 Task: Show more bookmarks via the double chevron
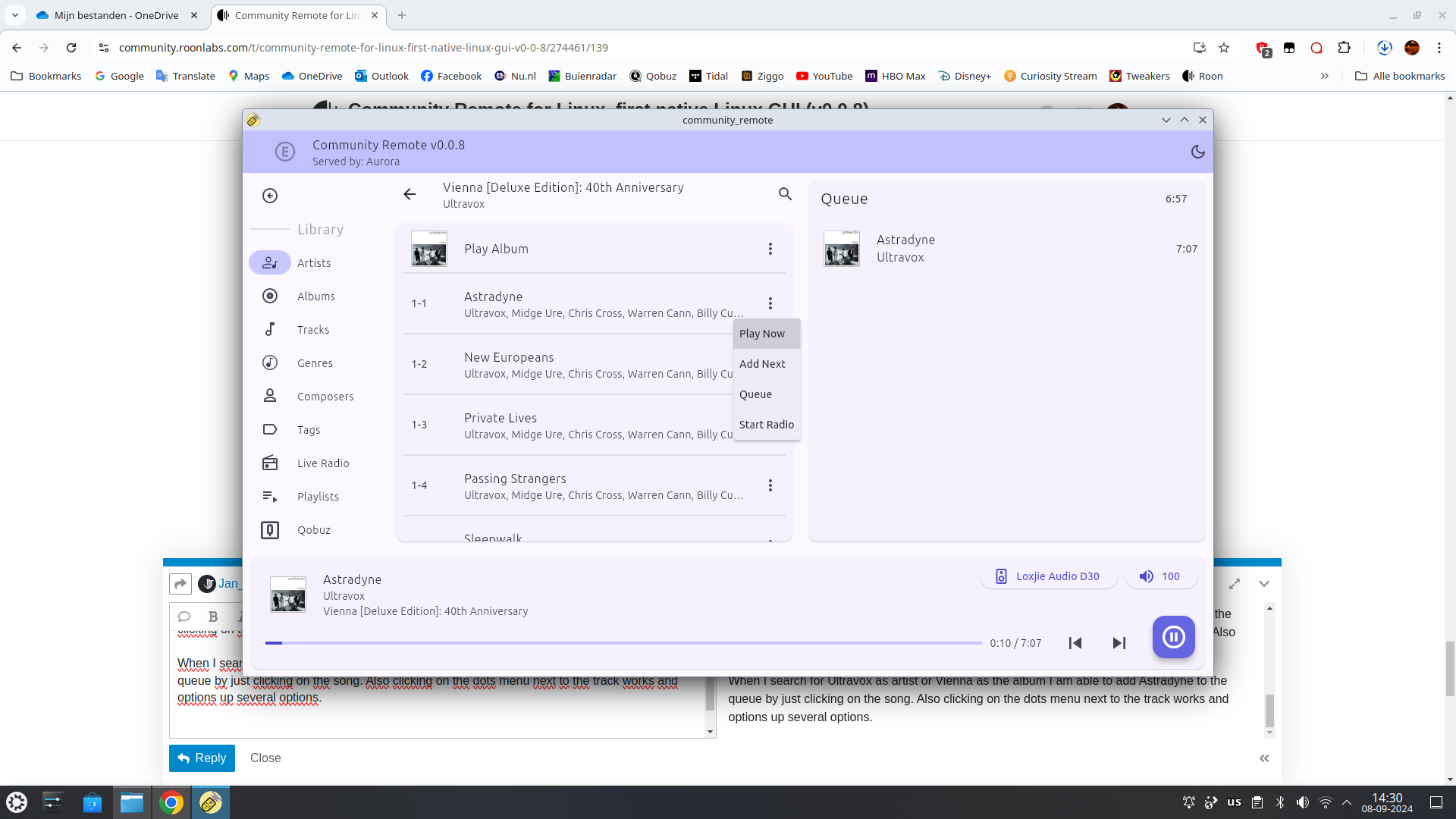1325,76
